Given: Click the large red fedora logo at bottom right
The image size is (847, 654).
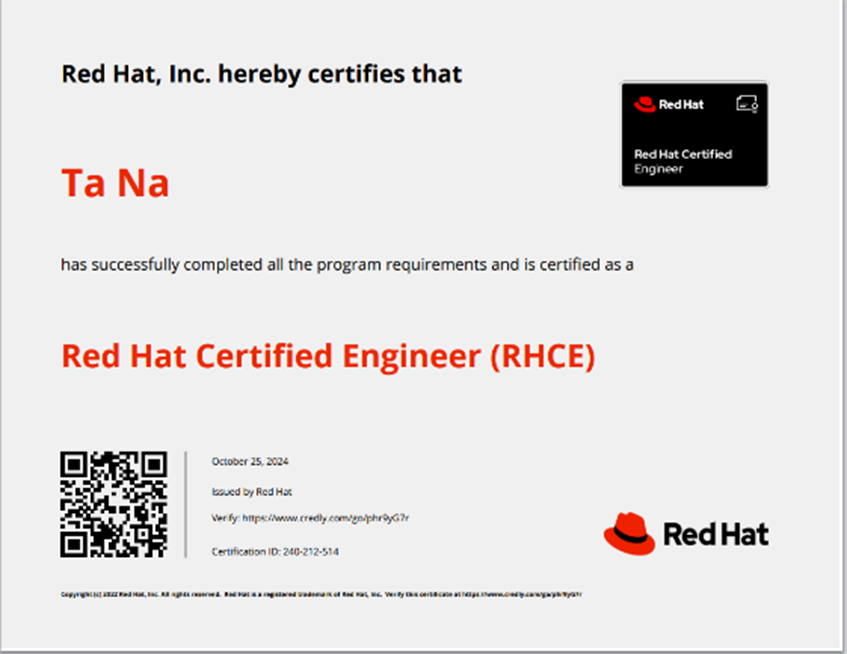Looking at the screenshot, I should click(629, 533).
